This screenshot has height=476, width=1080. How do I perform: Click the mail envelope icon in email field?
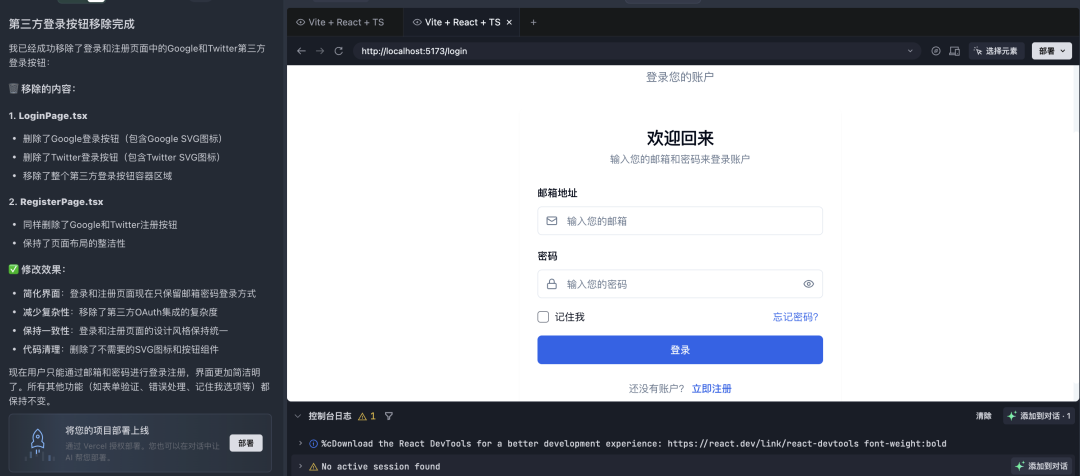[x=552, y=221]
